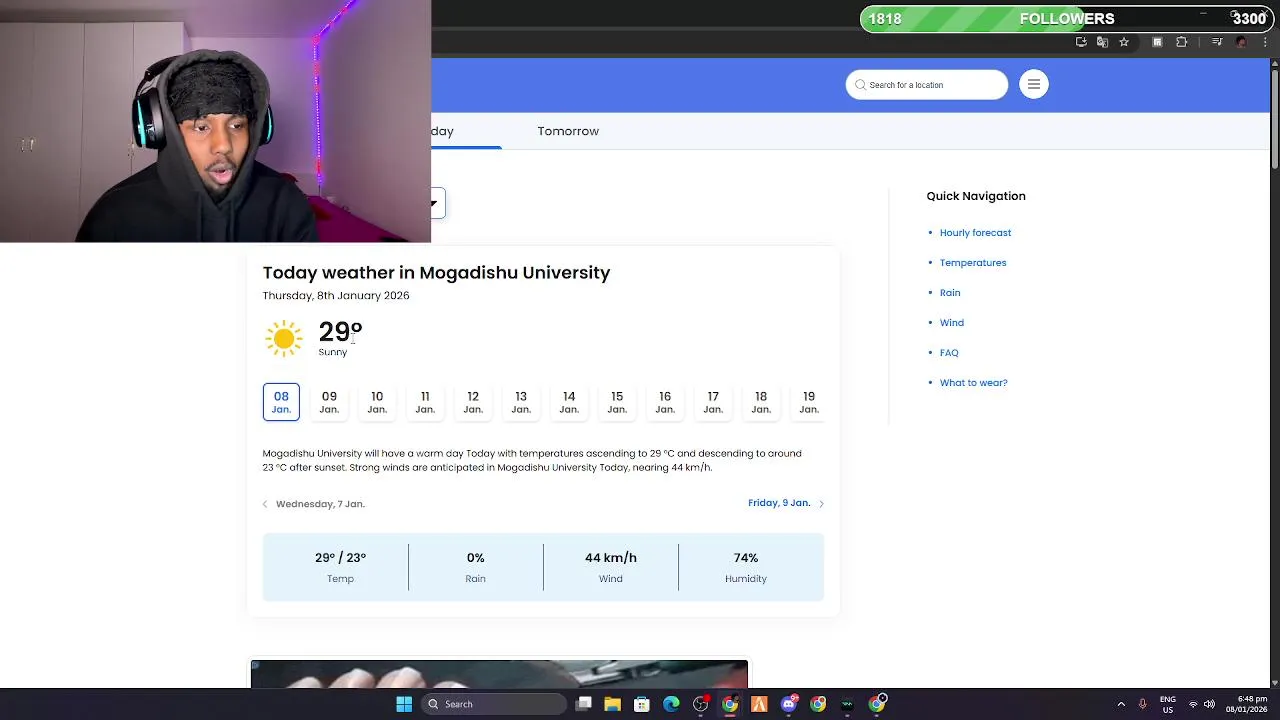Click the ENG US language indicator
Screen dimensions: 1280x720
[x=1168, y=704]
